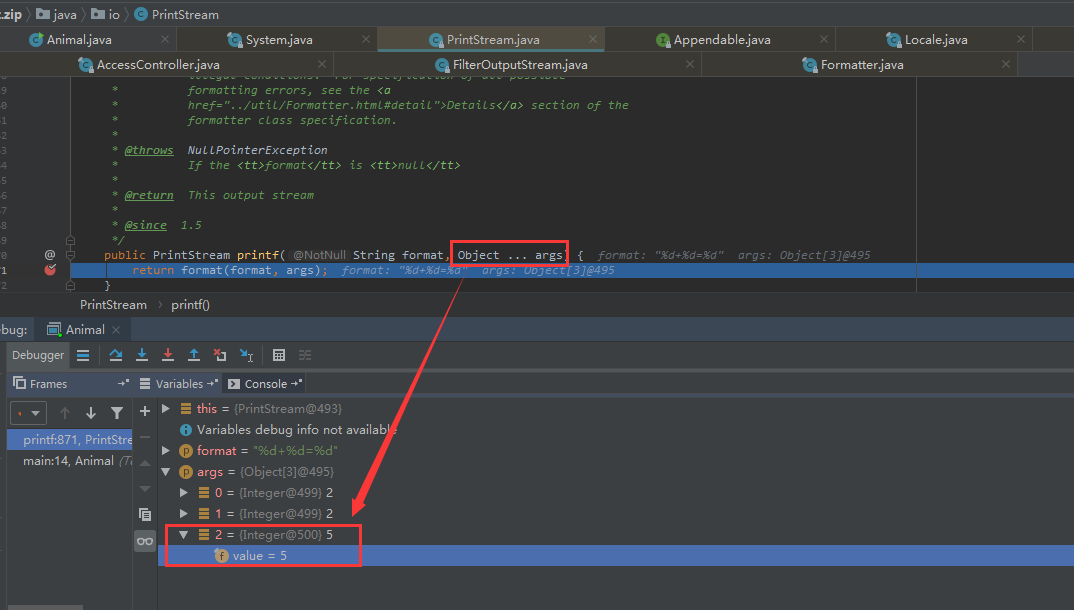The height and width of the screenshot is (610, 1074).
Task: Select the Frames panel tab
Action: click(48, 384)
